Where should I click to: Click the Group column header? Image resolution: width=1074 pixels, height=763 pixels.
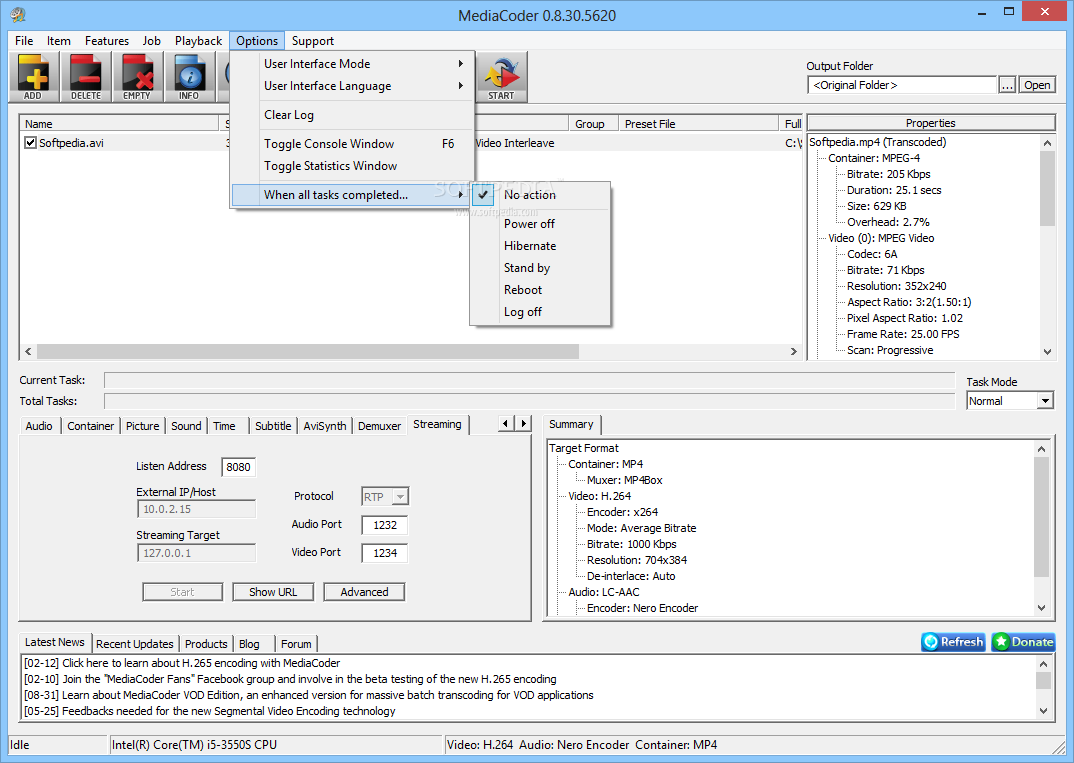(594, 124)
